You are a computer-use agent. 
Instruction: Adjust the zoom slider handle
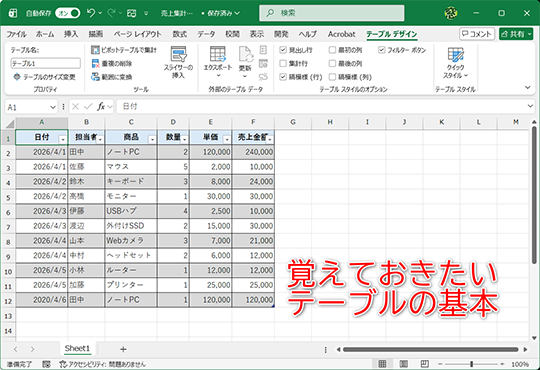pyautogui.click(x=471, y=364)
